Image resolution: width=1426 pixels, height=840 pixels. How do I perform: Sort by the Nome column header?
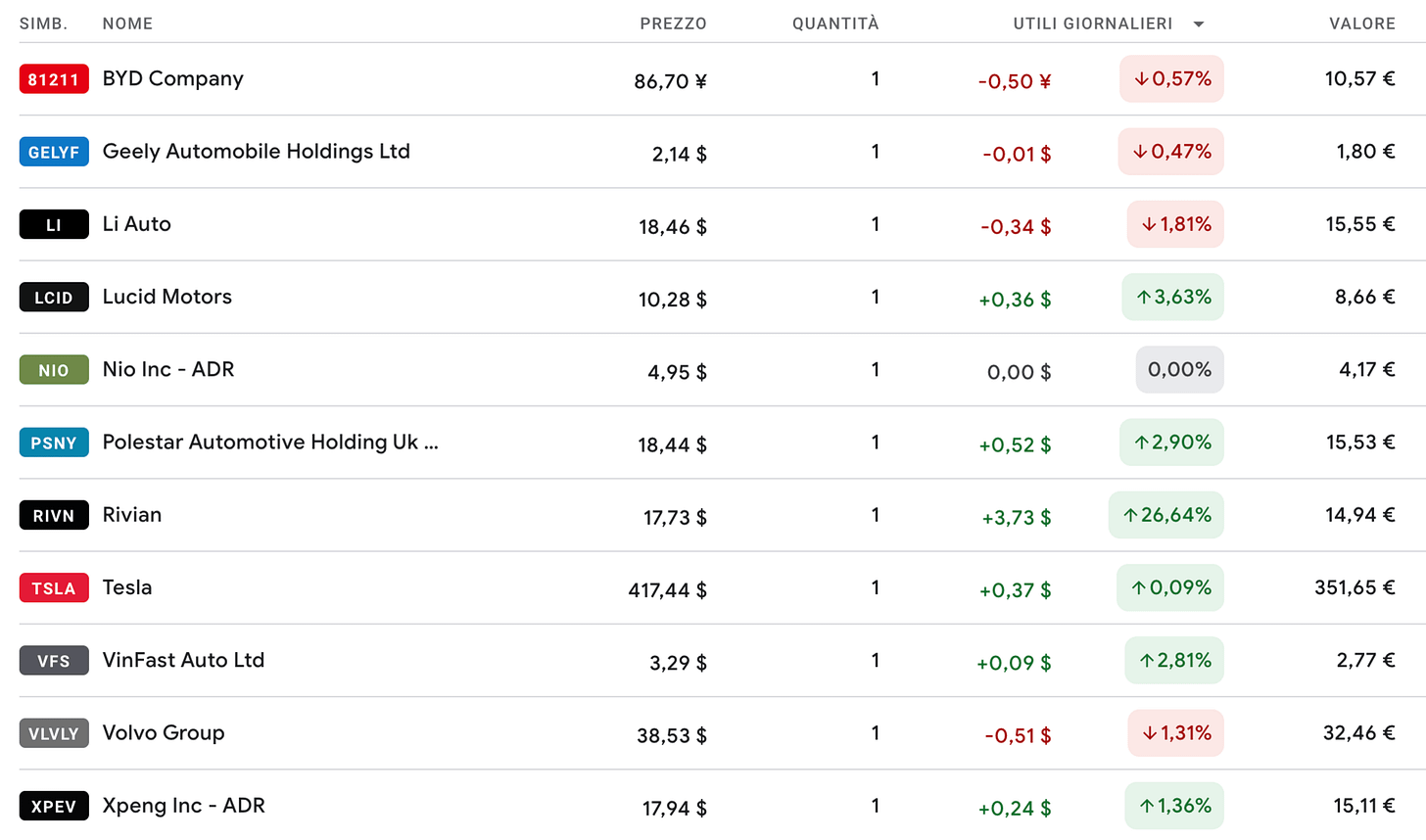[x=127, y=23]
